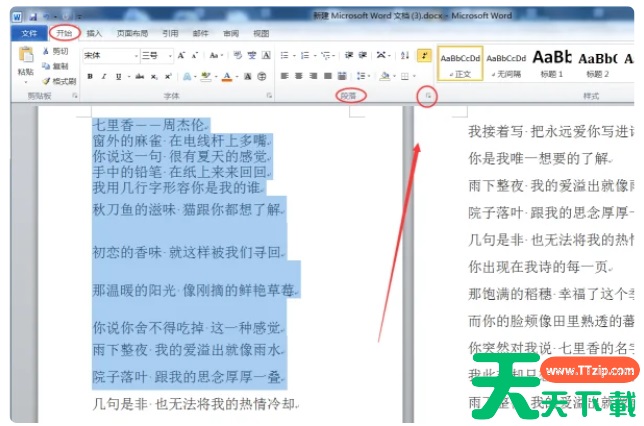Select the 标题 2 style
This screenshot has height=426, width=644.
click(x=598, y=63)
